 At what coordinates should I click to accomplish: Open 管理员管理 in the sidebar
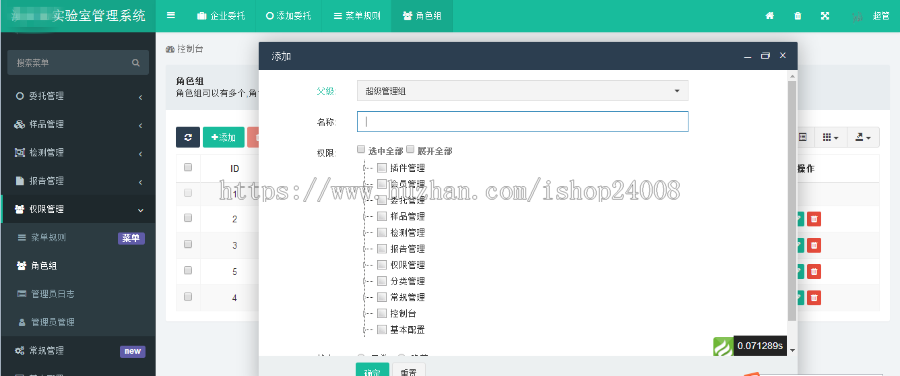point(78,322)
